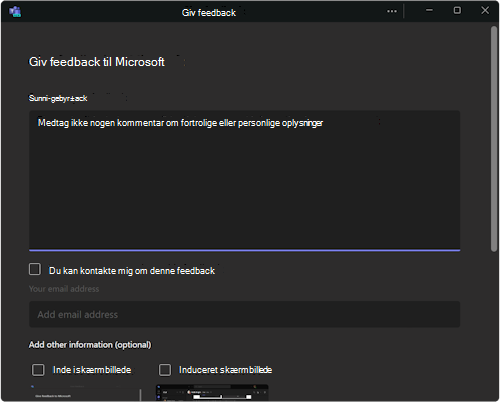500x402 pixels.
Task: Open the left screenshot thumbnail preview
Action: click(x=85, y=393)
